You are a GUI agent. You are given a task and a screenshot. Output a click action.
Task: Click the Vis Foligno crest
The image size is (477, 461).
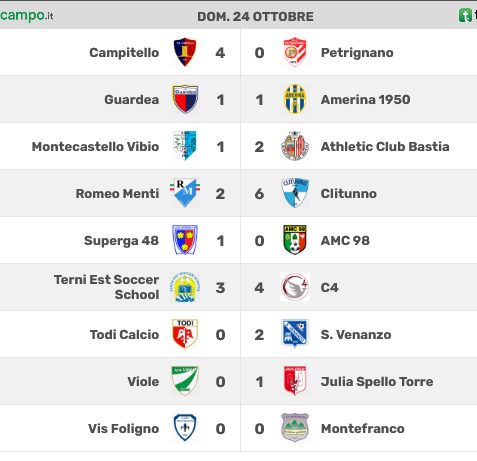pos(185,428)
